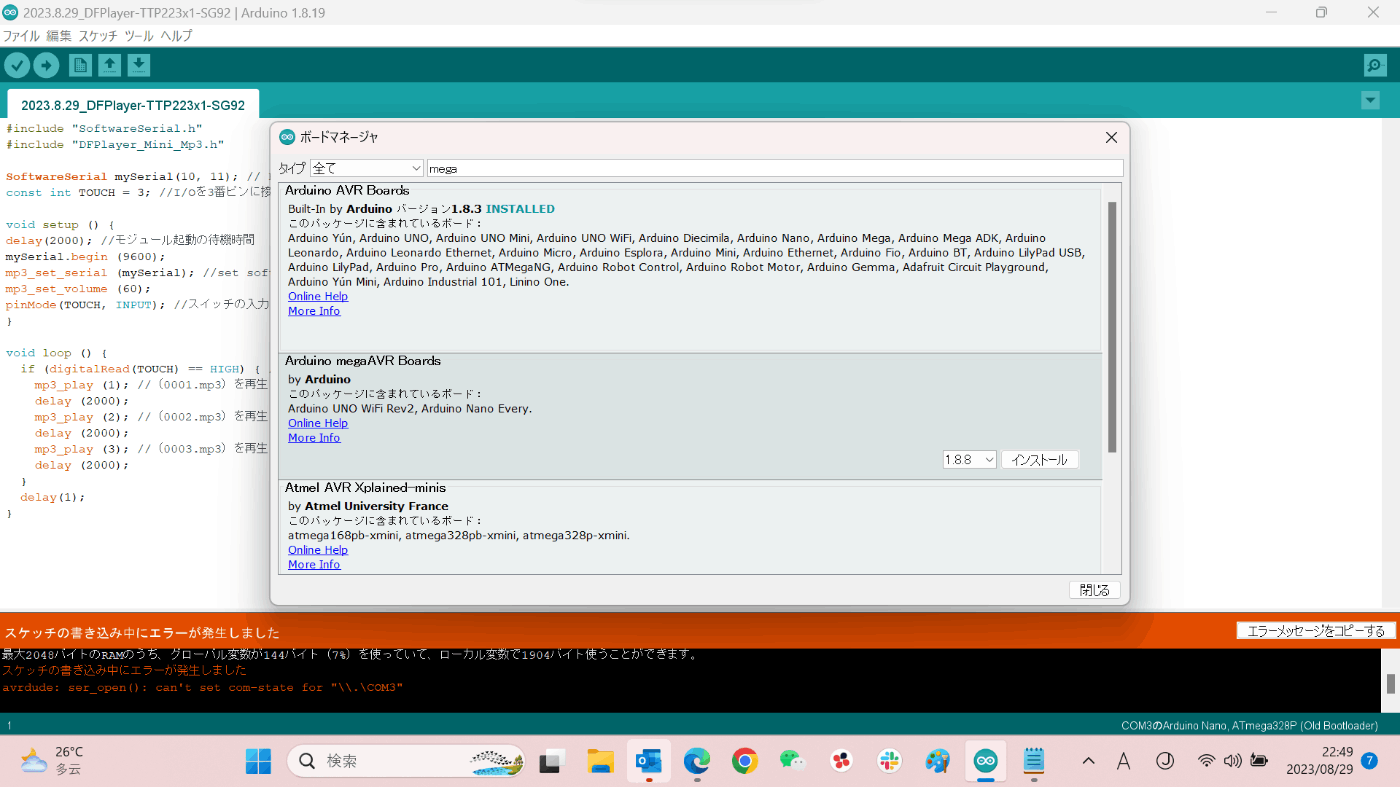Screen dimensions: 1400x787
Task: Select the Arduino megaAVR Boards package title
Action: 363,360
